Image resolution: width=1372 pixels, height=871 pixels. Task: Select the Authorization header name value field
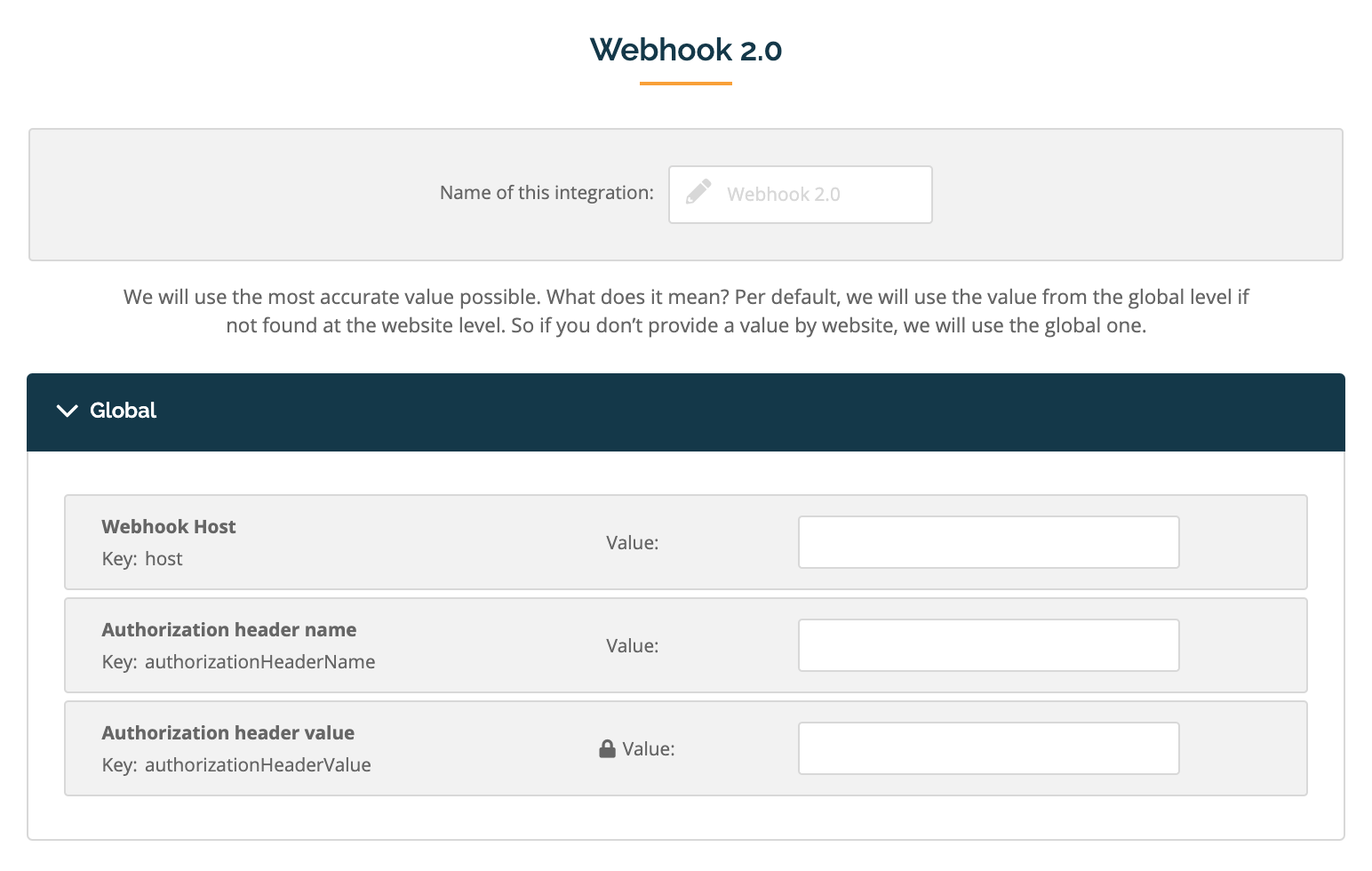point(989,645)
